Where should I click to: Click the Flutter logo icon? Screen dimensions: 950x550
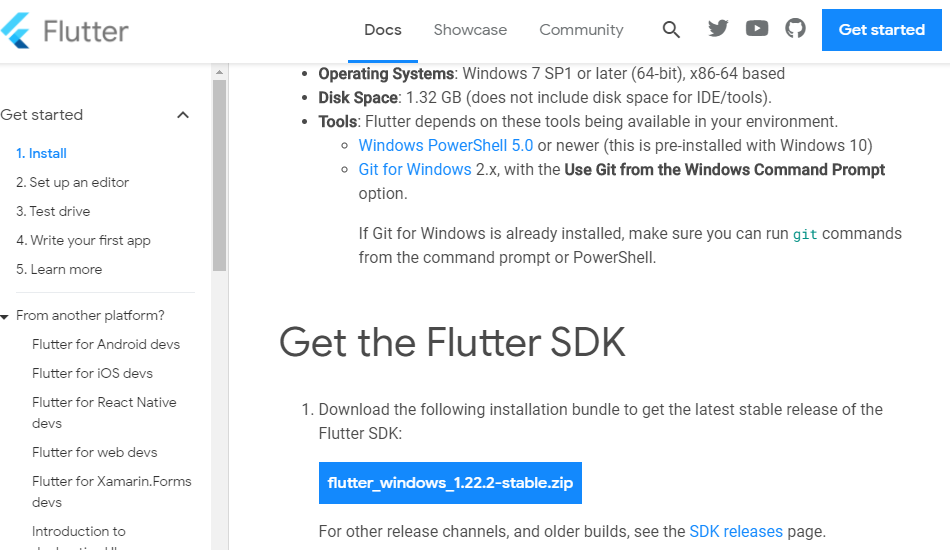15,30
